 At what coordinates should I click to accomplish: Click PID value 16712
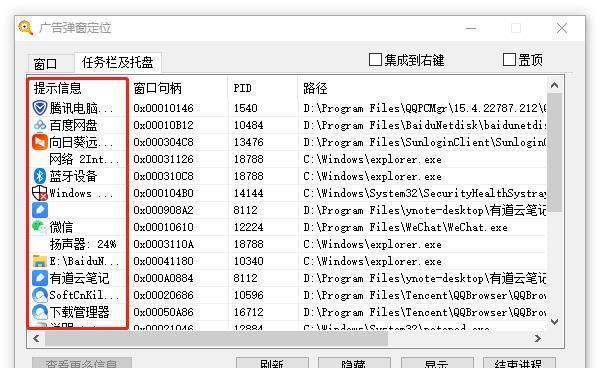pos(248,312)
